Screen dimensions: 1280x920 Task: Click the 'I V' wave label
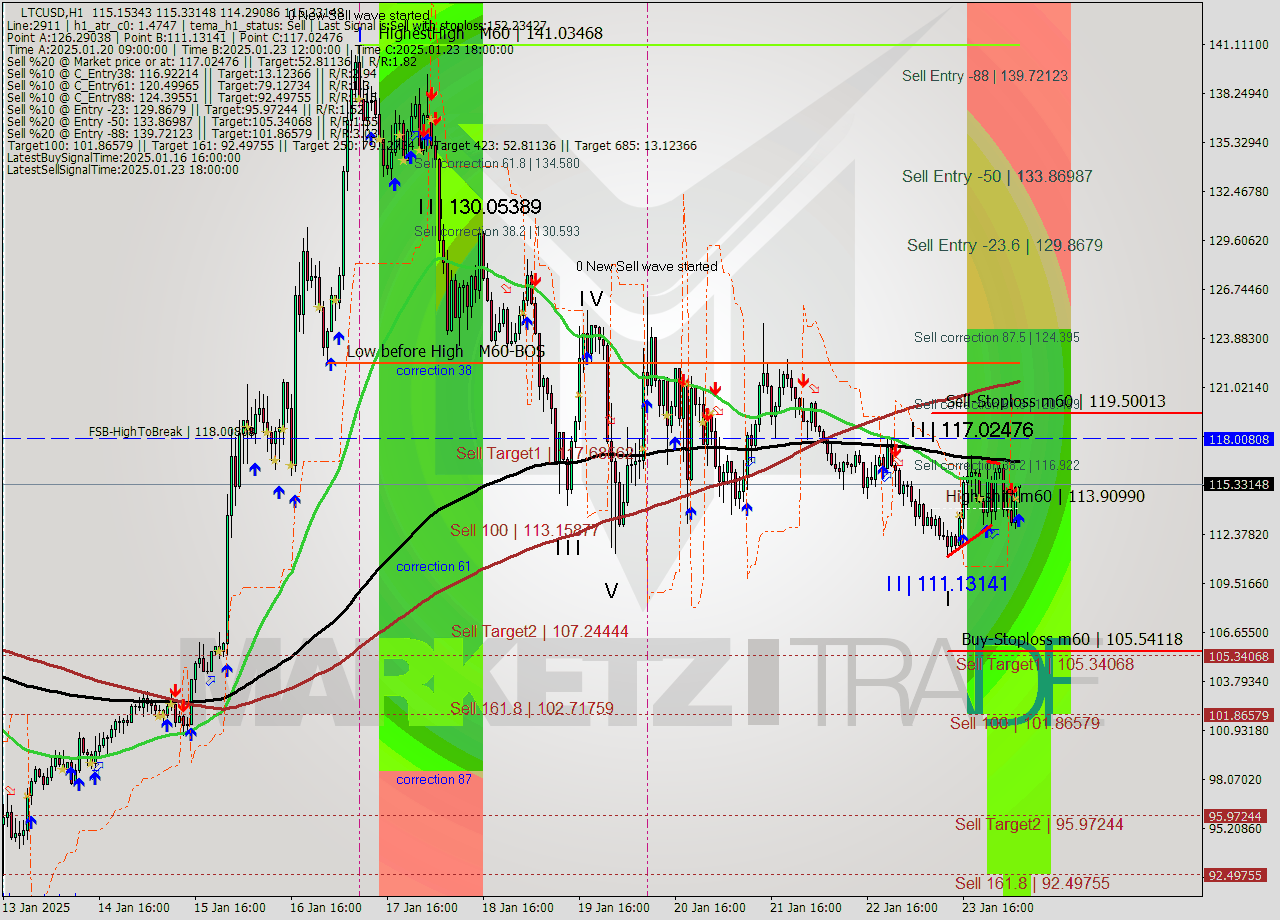(x=592, y=298)
